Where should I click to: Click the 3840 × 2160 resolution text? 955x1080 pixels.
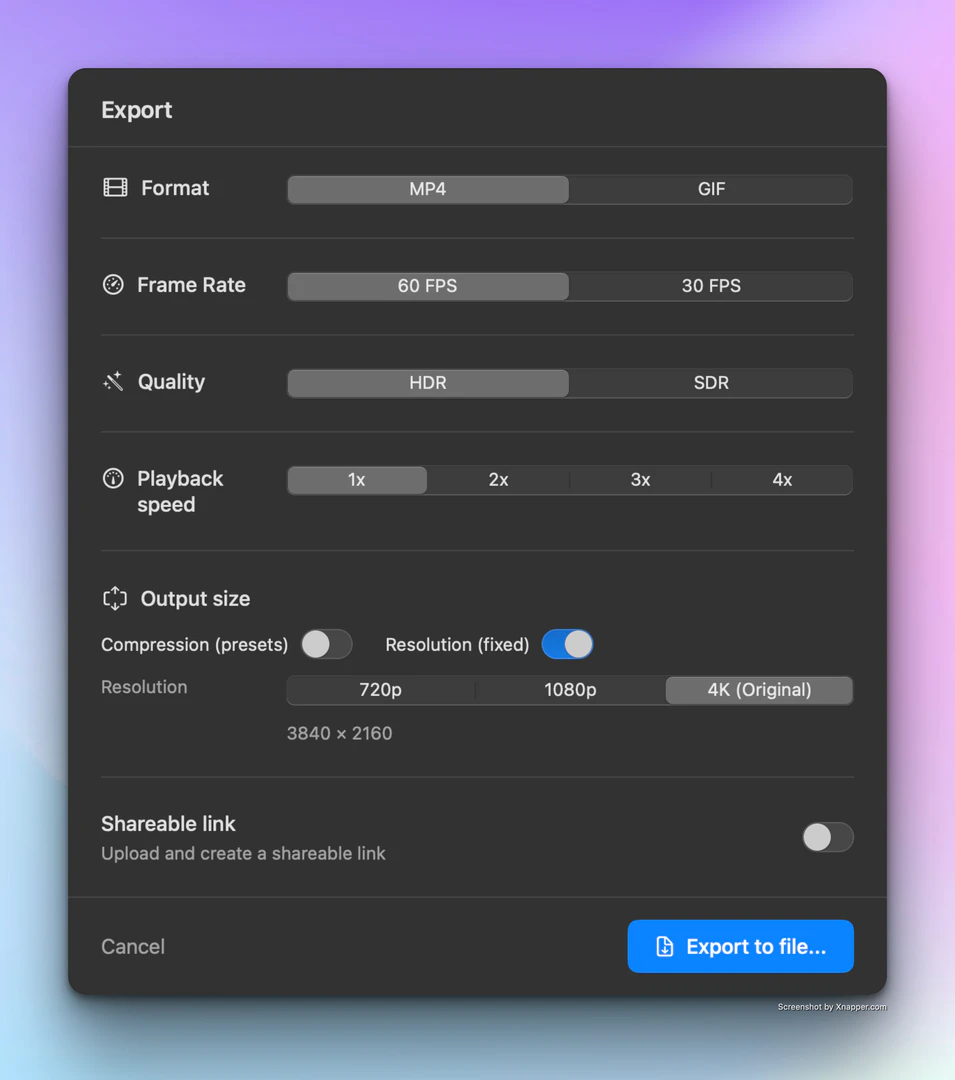tap(339, 733)
